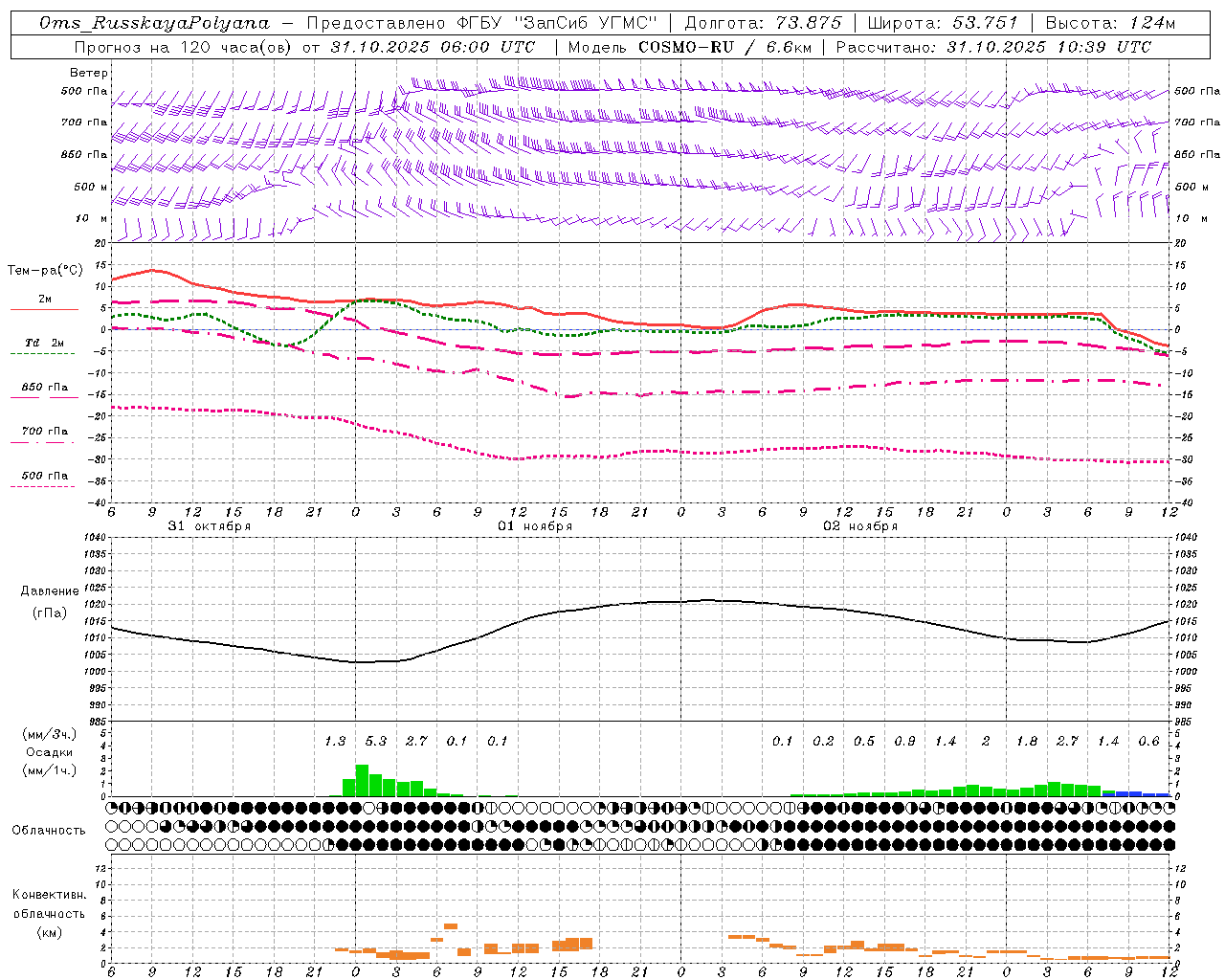
Task: Click the 1.3 precipitation value
Action: pos(335,742)
